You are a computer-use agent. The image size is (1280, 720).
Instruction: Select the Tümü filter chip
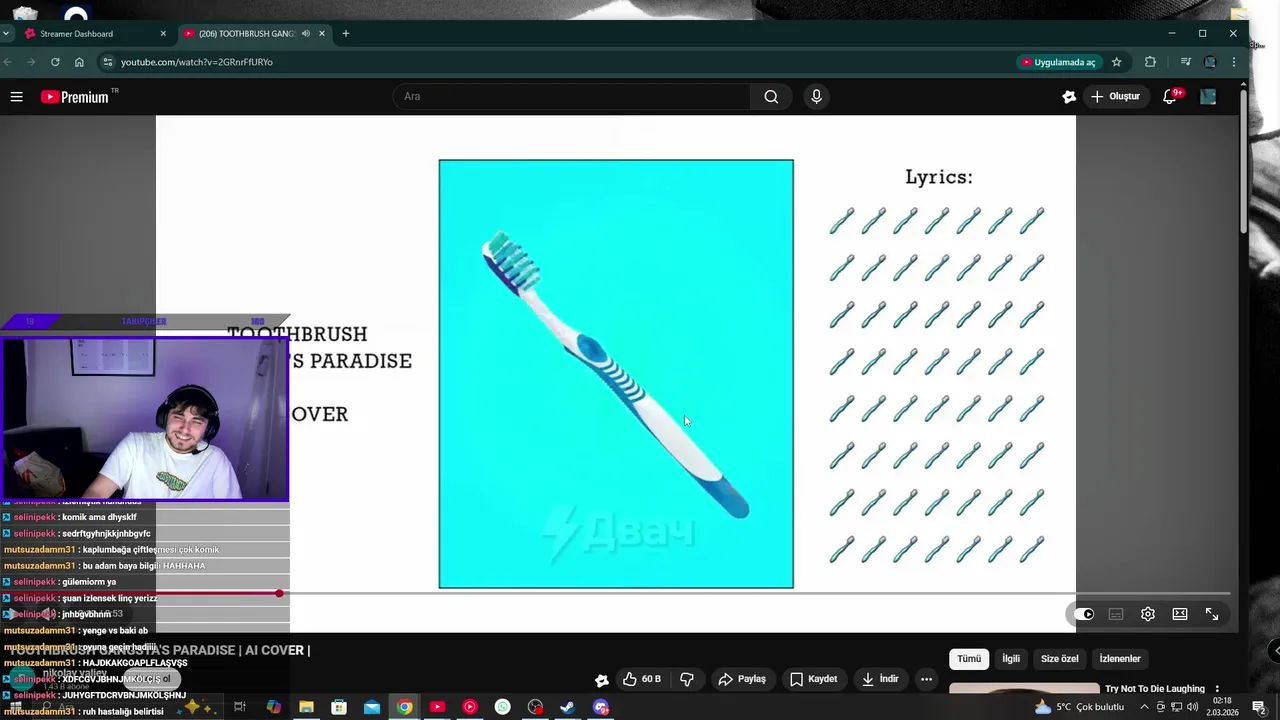[969, 659]
